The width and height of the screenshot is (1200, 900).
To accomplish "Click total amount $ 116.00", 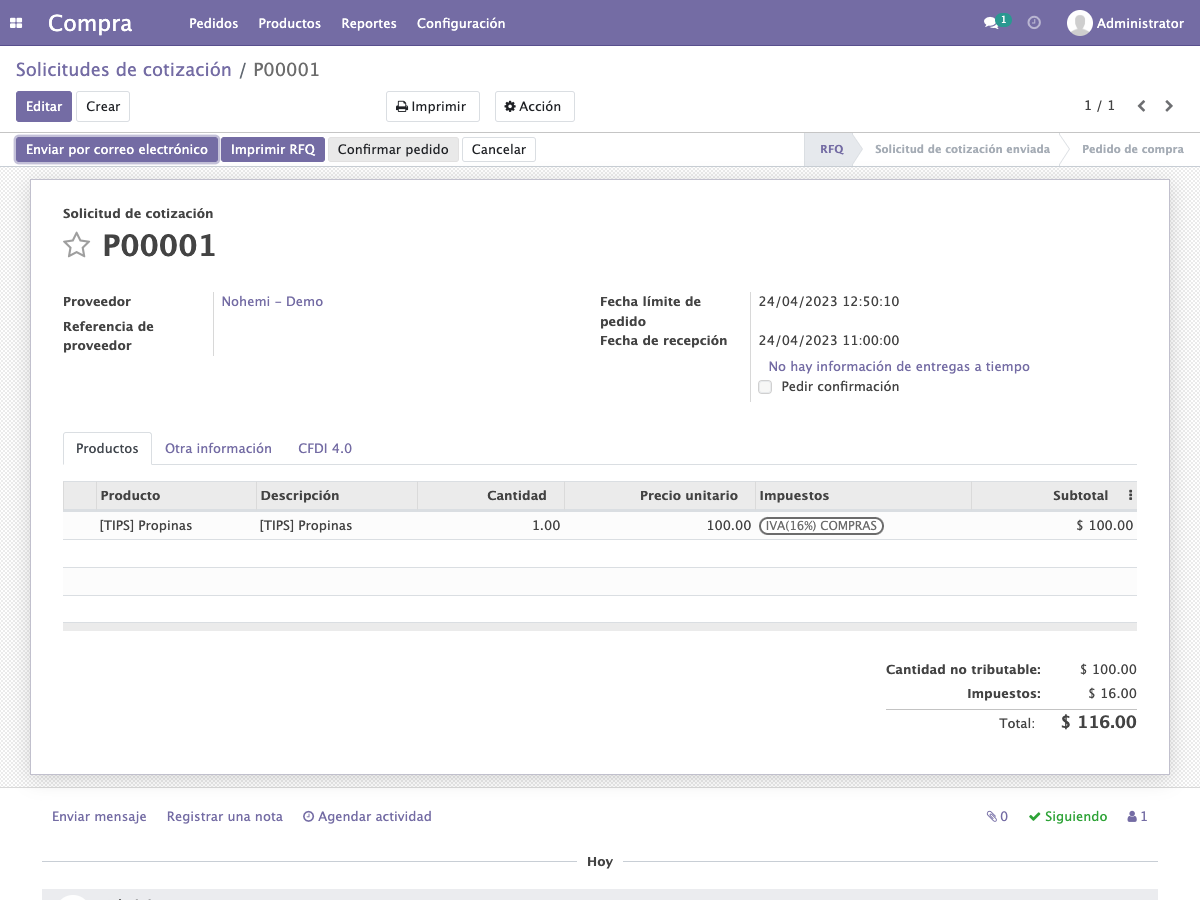I will (1099, 722).
